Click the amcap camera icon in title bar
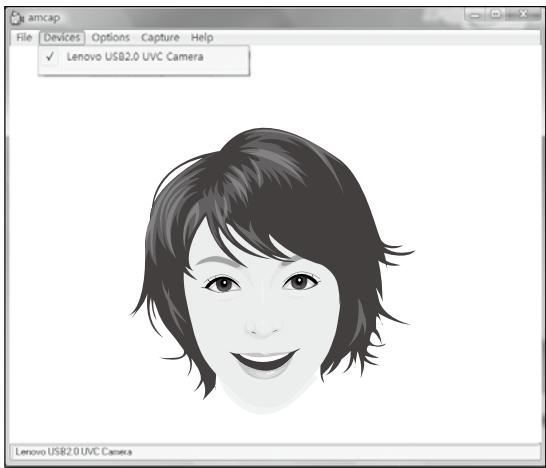The image size is (546, 468). [17, 18]
